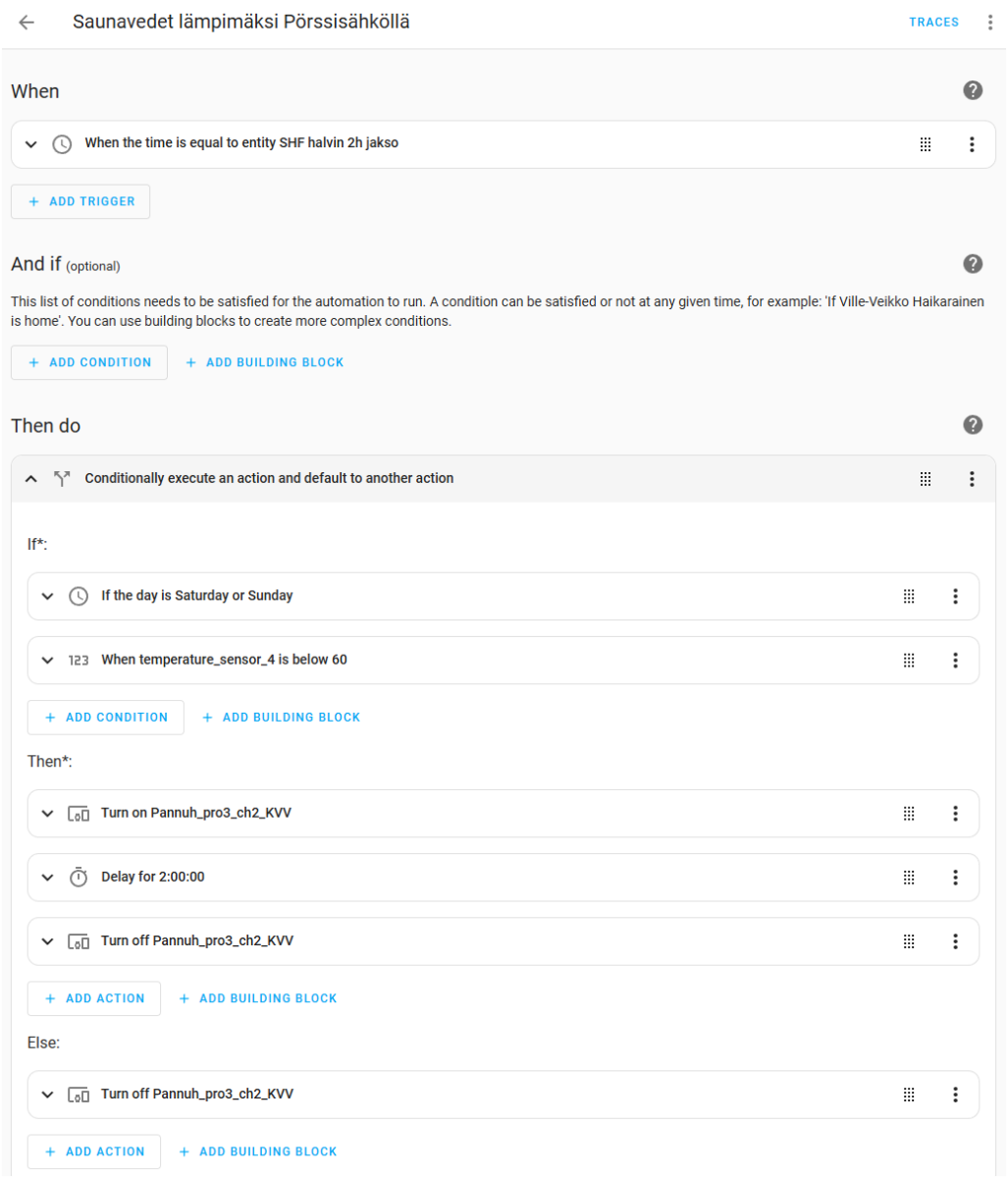Click Add Building Block under And if
Viewport: 1008px width, 1178px height.
(265, 362)
